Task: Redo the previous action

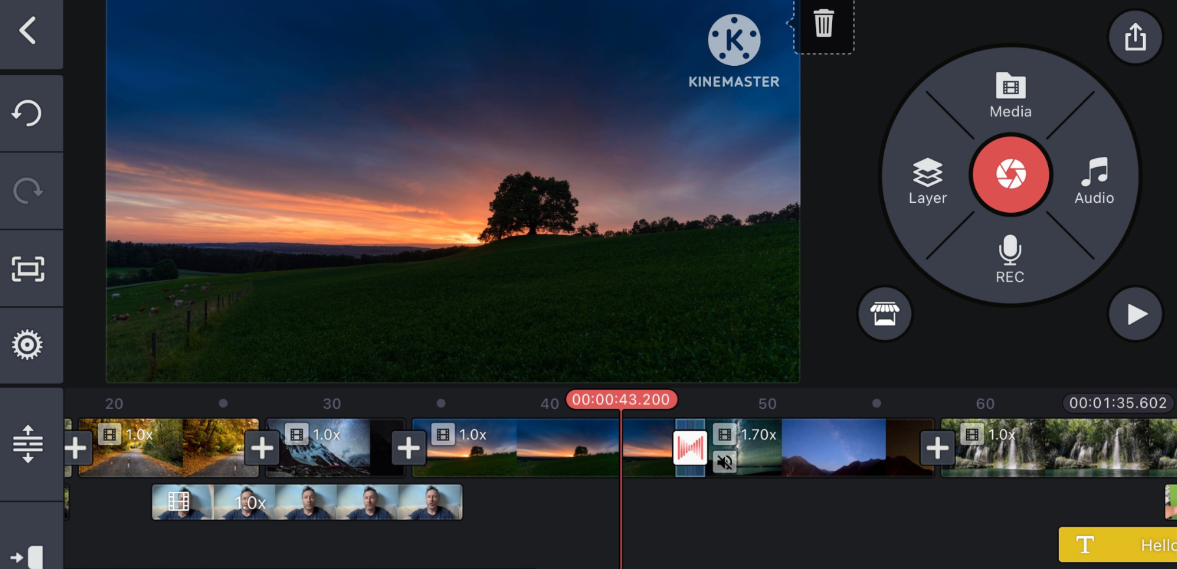Action: [28, 191]
